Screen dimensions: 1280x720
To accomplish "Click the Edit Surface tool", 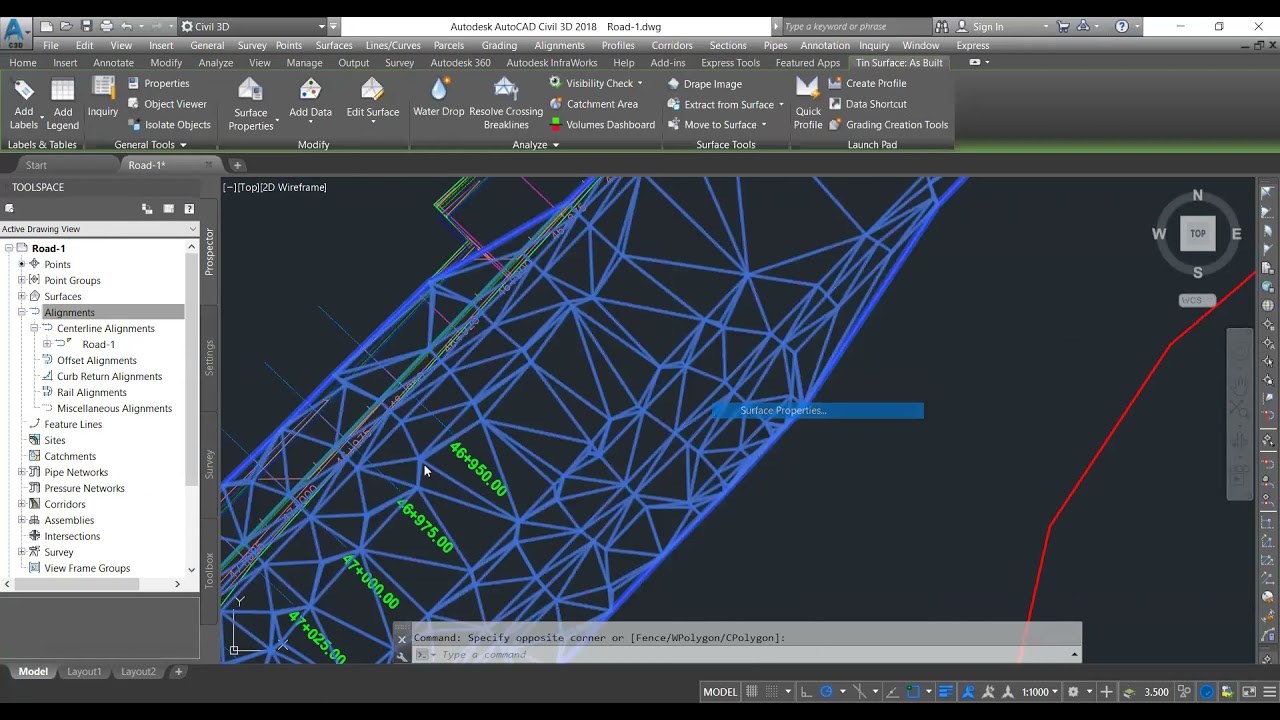I will [373, 99].
